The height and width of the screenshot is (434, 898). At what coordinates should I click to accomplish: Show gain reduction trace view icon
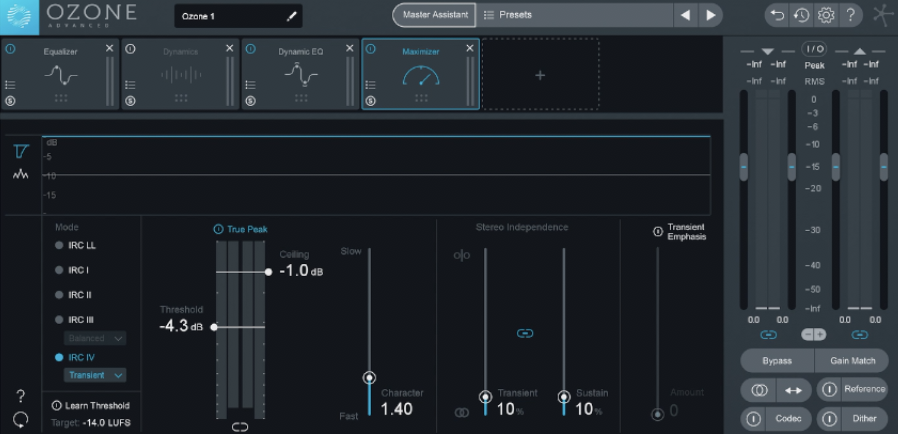coord(21,151)
